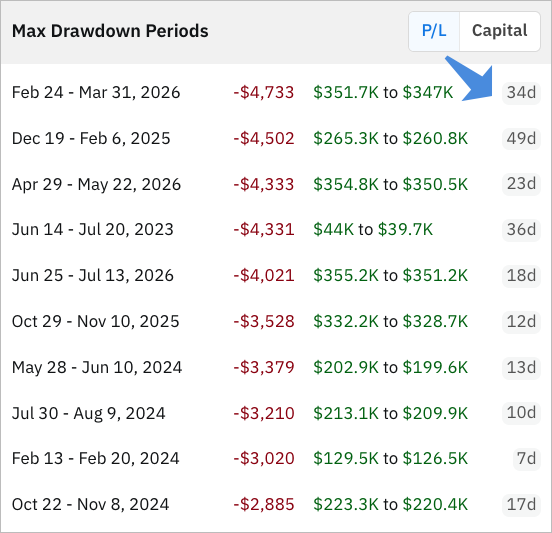
Task: Open the Jun 14 - Jul 20, 2023 drawdown
Action: [x=276, y=230]
